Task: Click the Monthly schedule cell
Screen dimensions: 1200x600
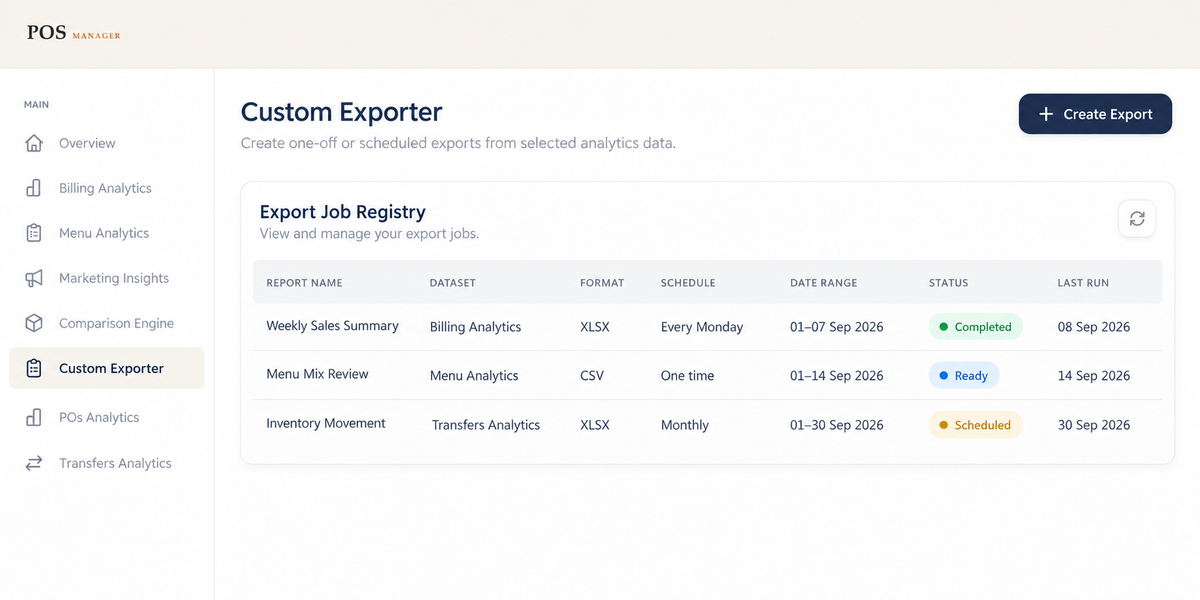Action: coord(685,425)
